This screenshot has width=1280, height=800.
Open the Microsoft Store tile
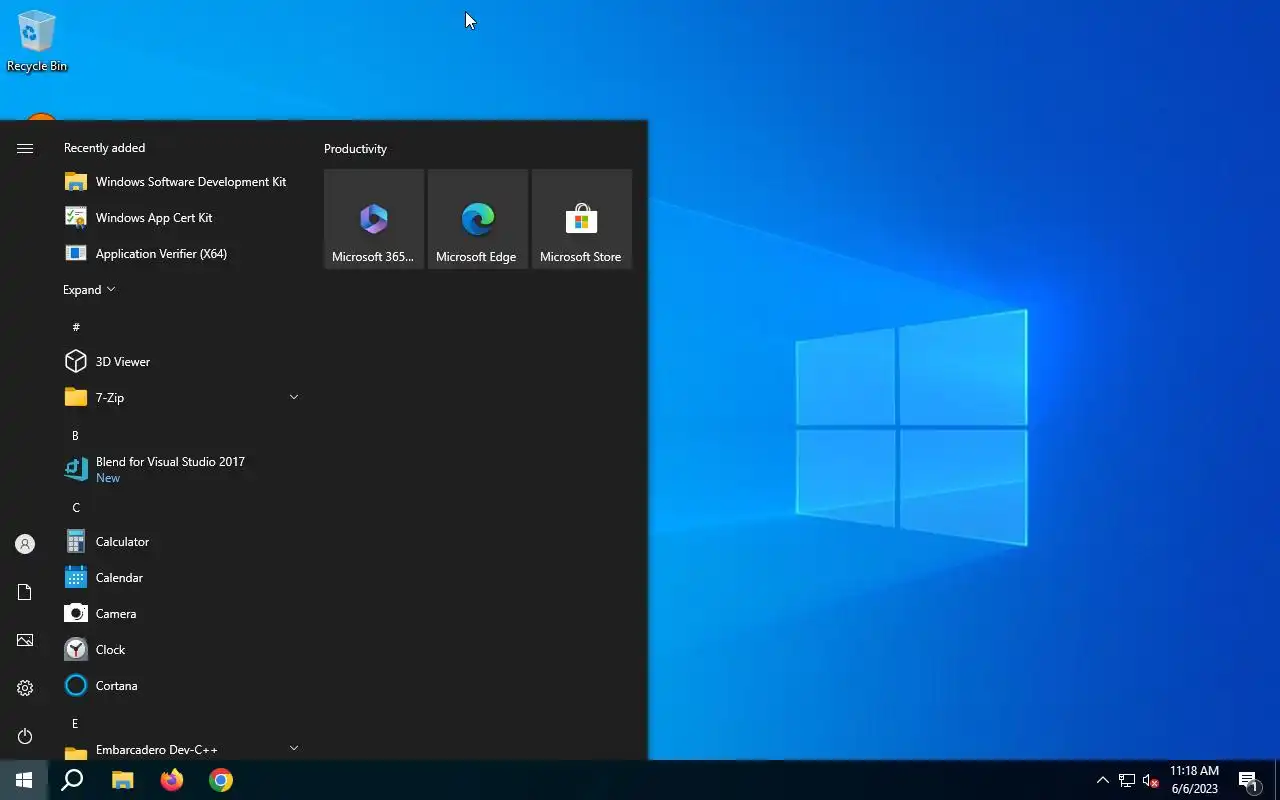click(x=582, y=219)
